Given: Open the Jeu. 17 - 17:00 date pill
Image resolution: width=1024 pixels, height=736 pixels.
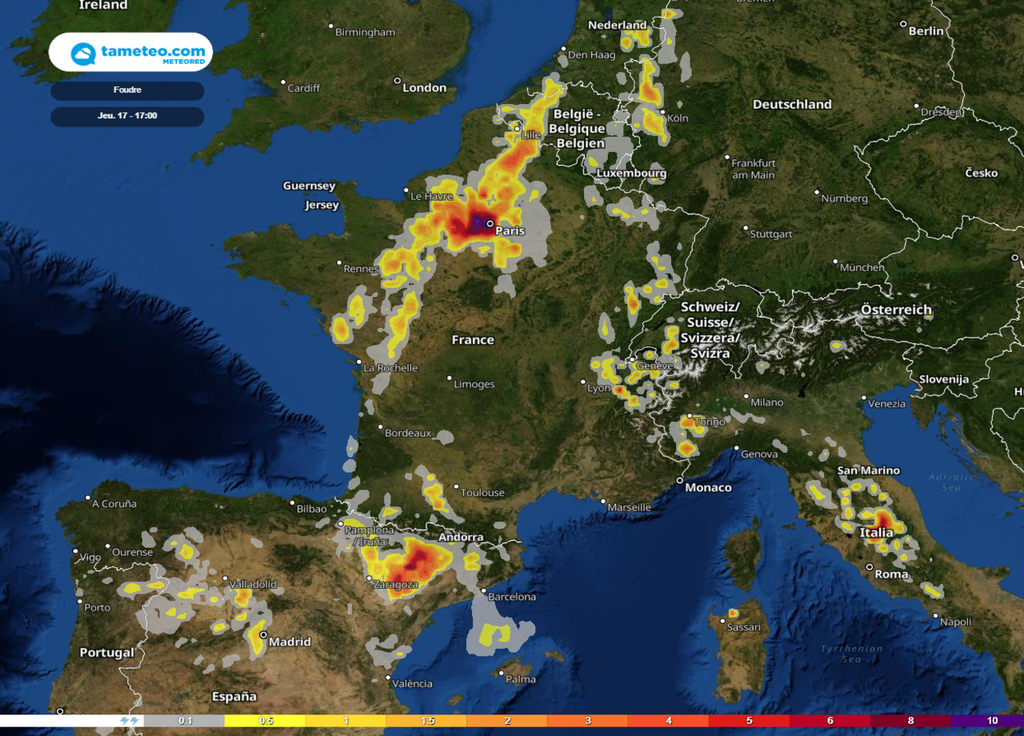Looking at the screenshot, I should tap(127, 116).
